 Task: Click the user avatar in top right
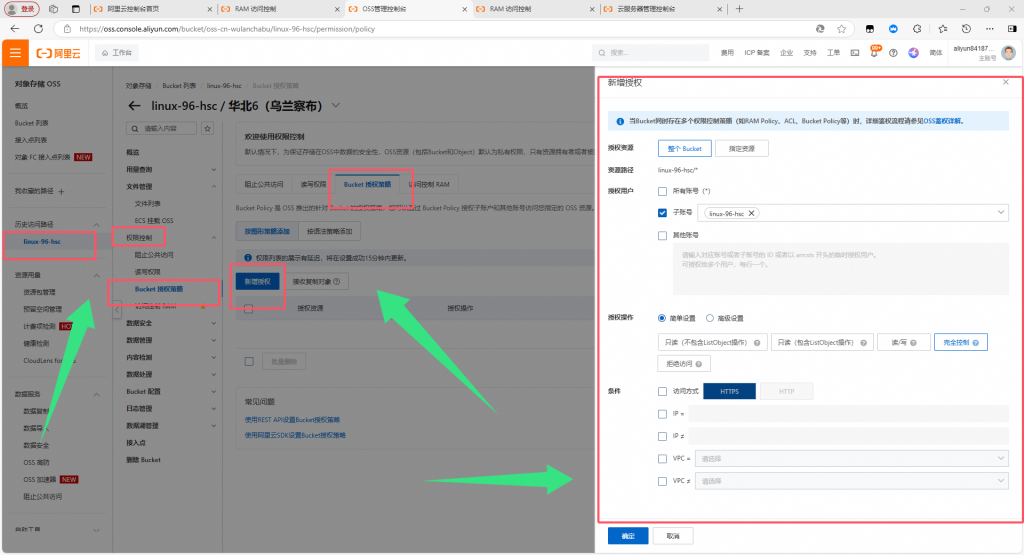(1008, 52)
